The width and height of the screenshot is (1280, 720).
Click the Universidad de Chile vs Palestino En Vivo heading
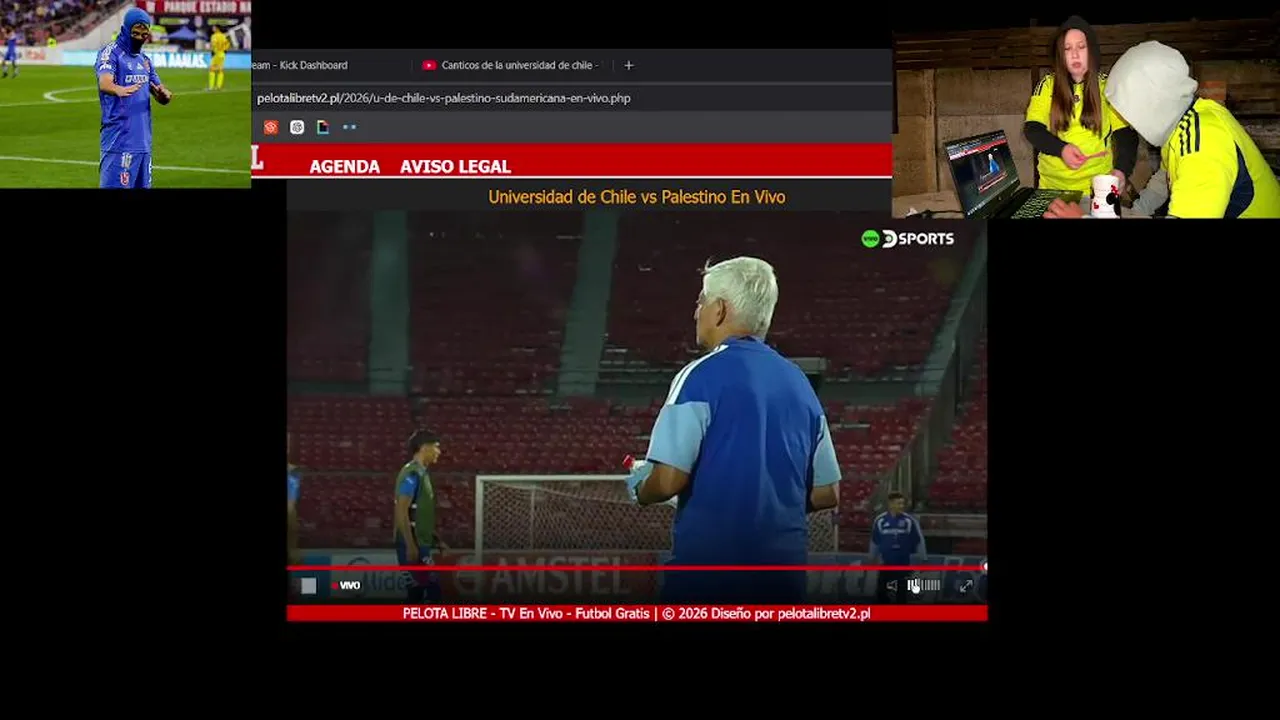[636, 197]
